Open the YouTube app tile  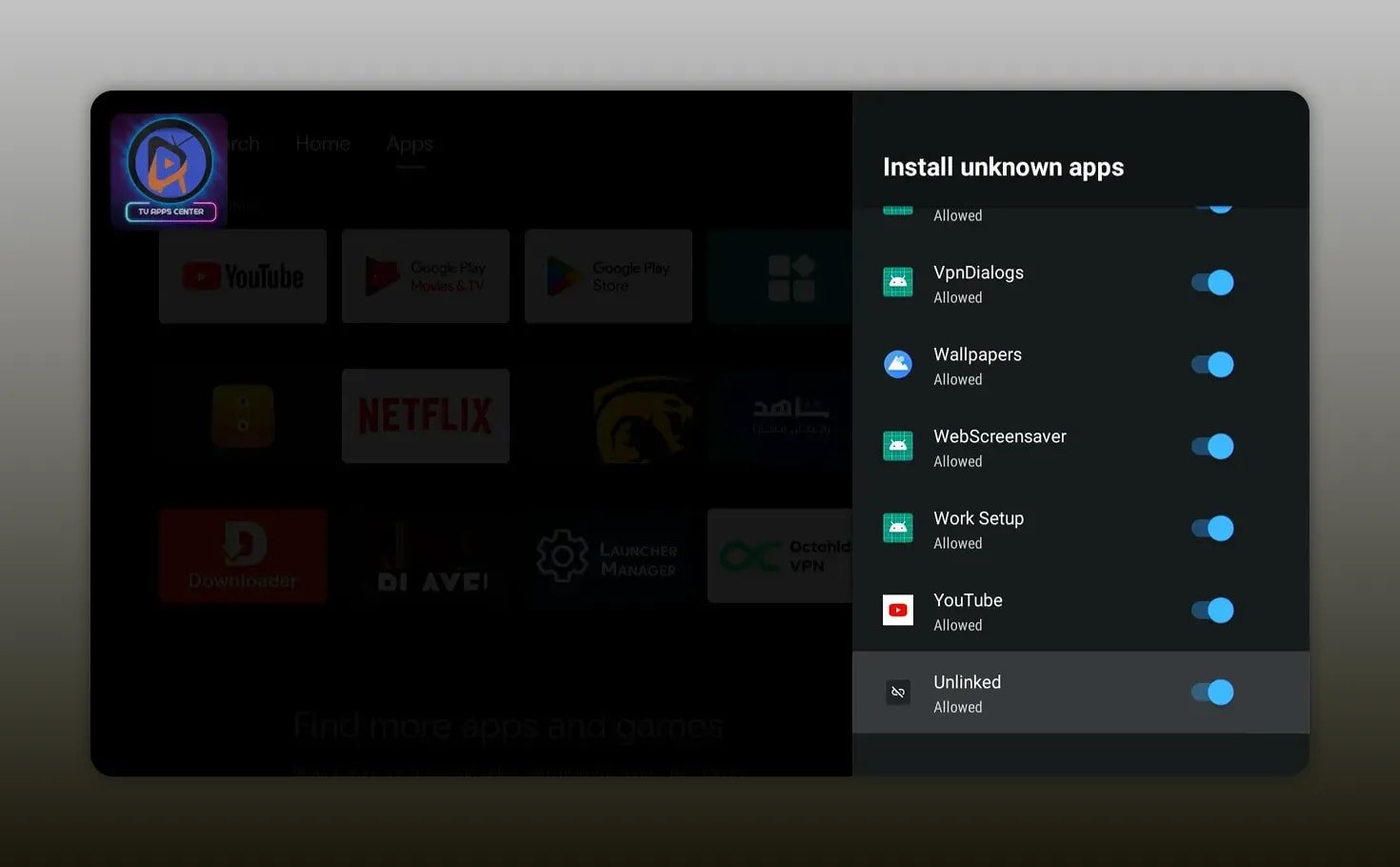[243, 276]
